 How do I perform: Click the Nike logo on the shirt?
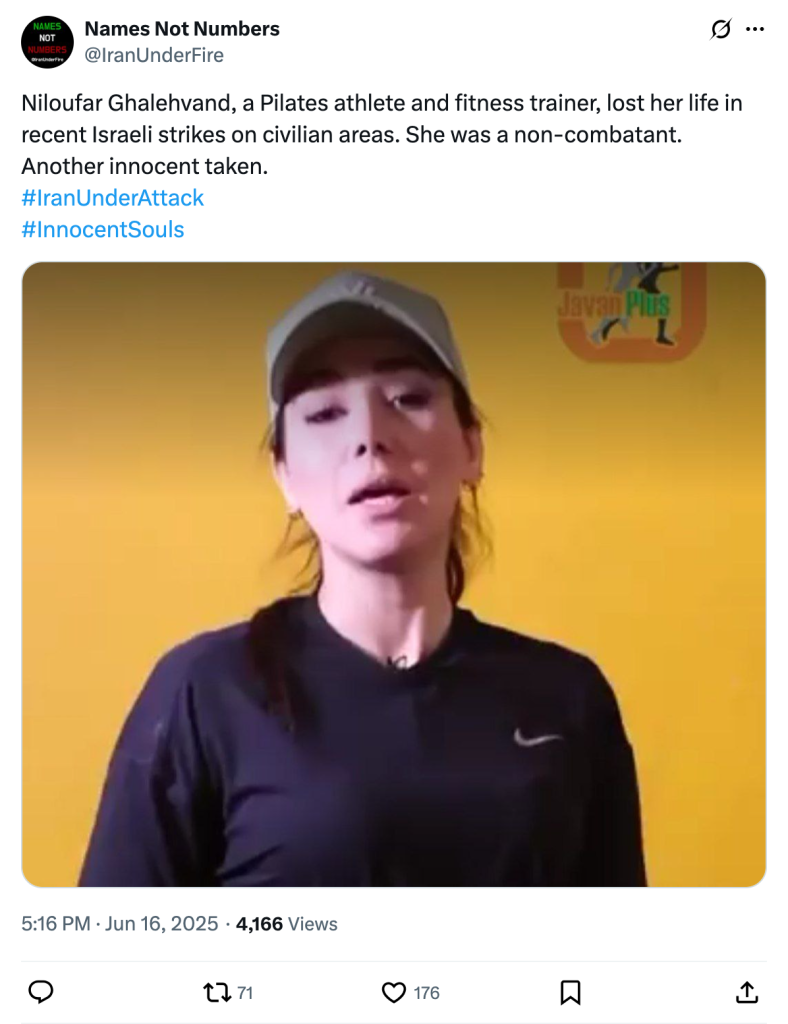pyautogui.click(x=537, y=738)
